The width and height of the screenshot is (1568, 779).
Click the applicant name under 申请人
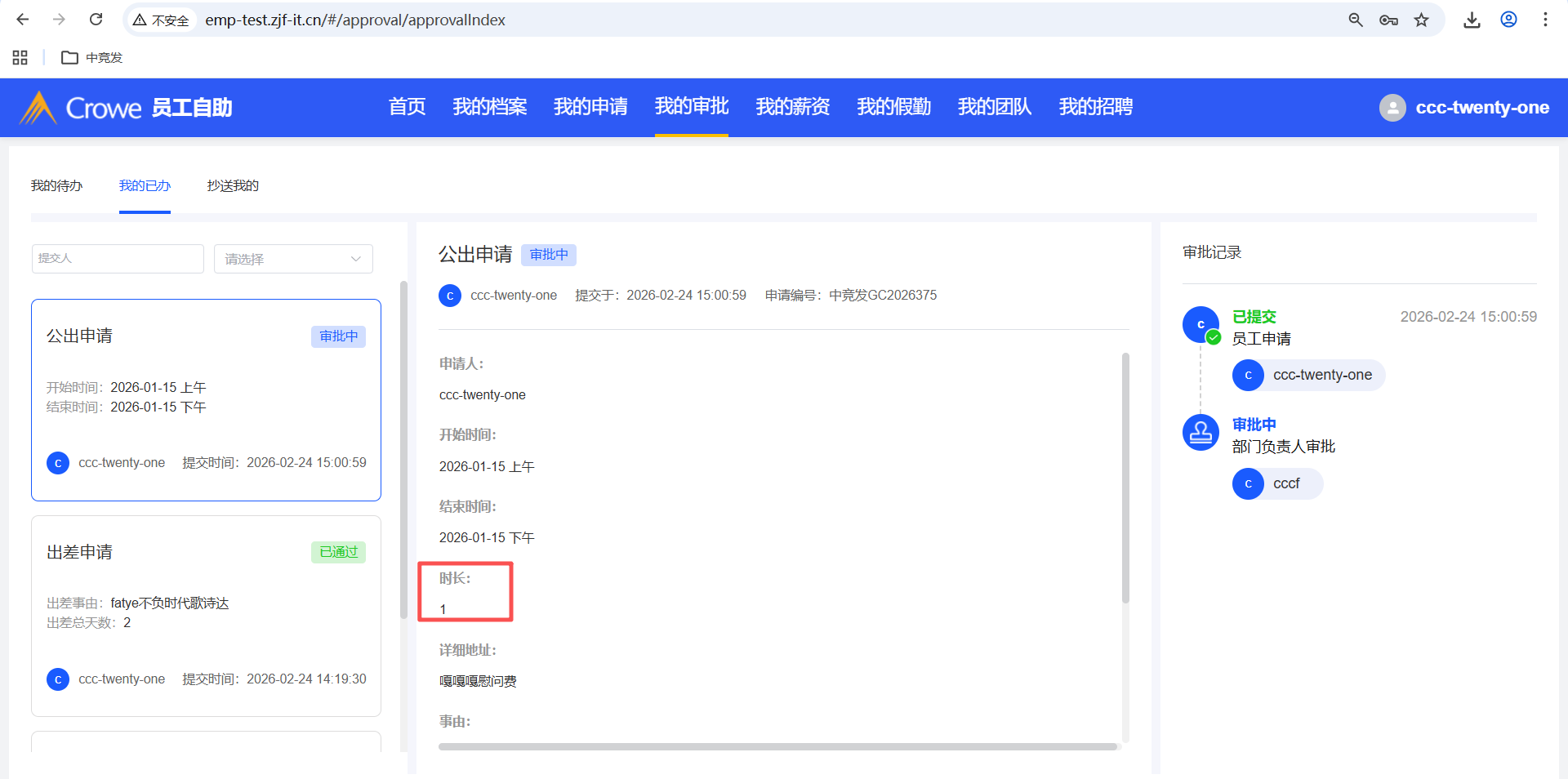pyautogui.click(x=483, y=395)
